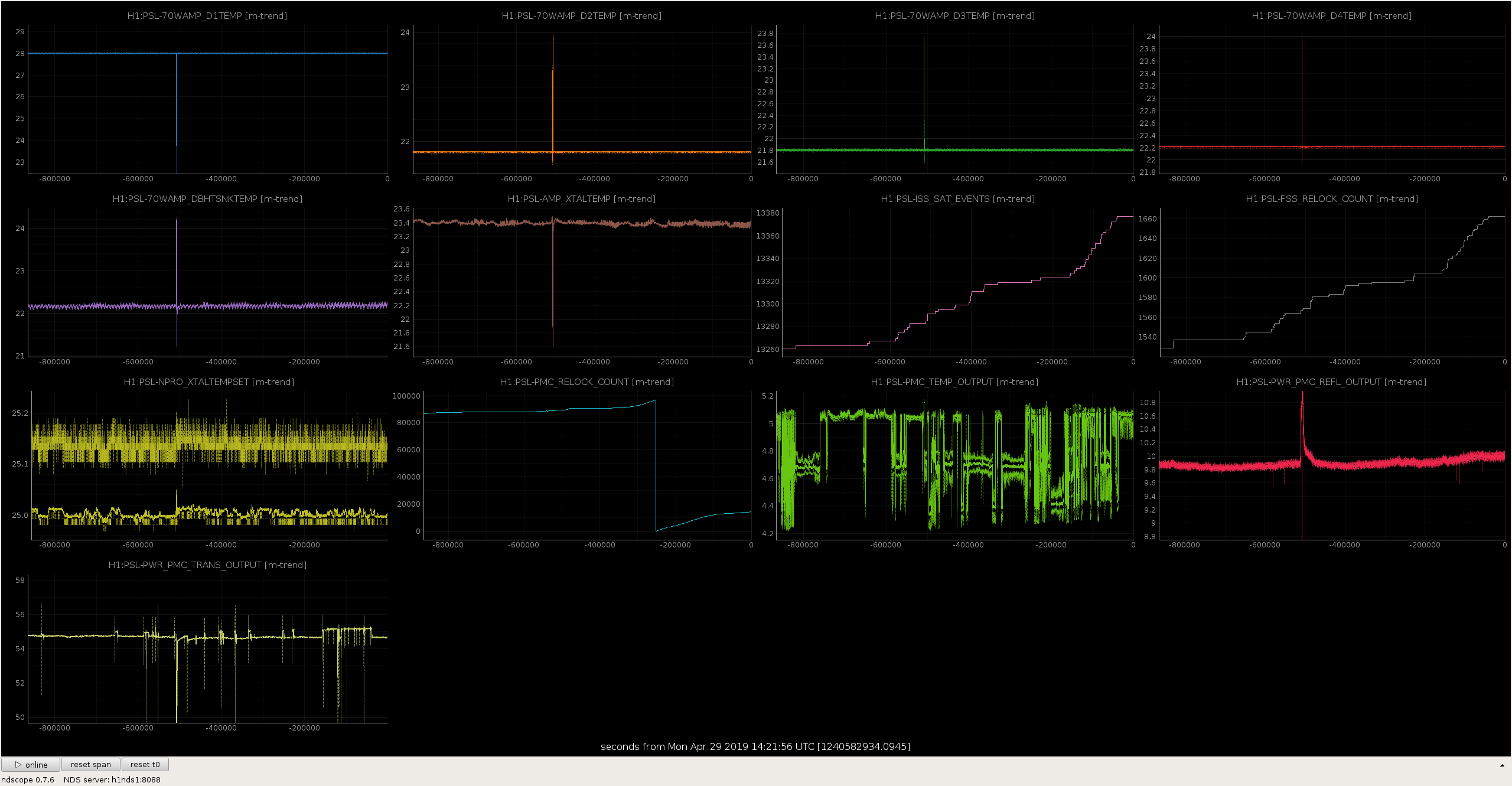Click the 5.2 y-axis label on PMC_TEMP_OUTPUT
The height and width of the screenshot is (786, 1512).
coord(768,396)
